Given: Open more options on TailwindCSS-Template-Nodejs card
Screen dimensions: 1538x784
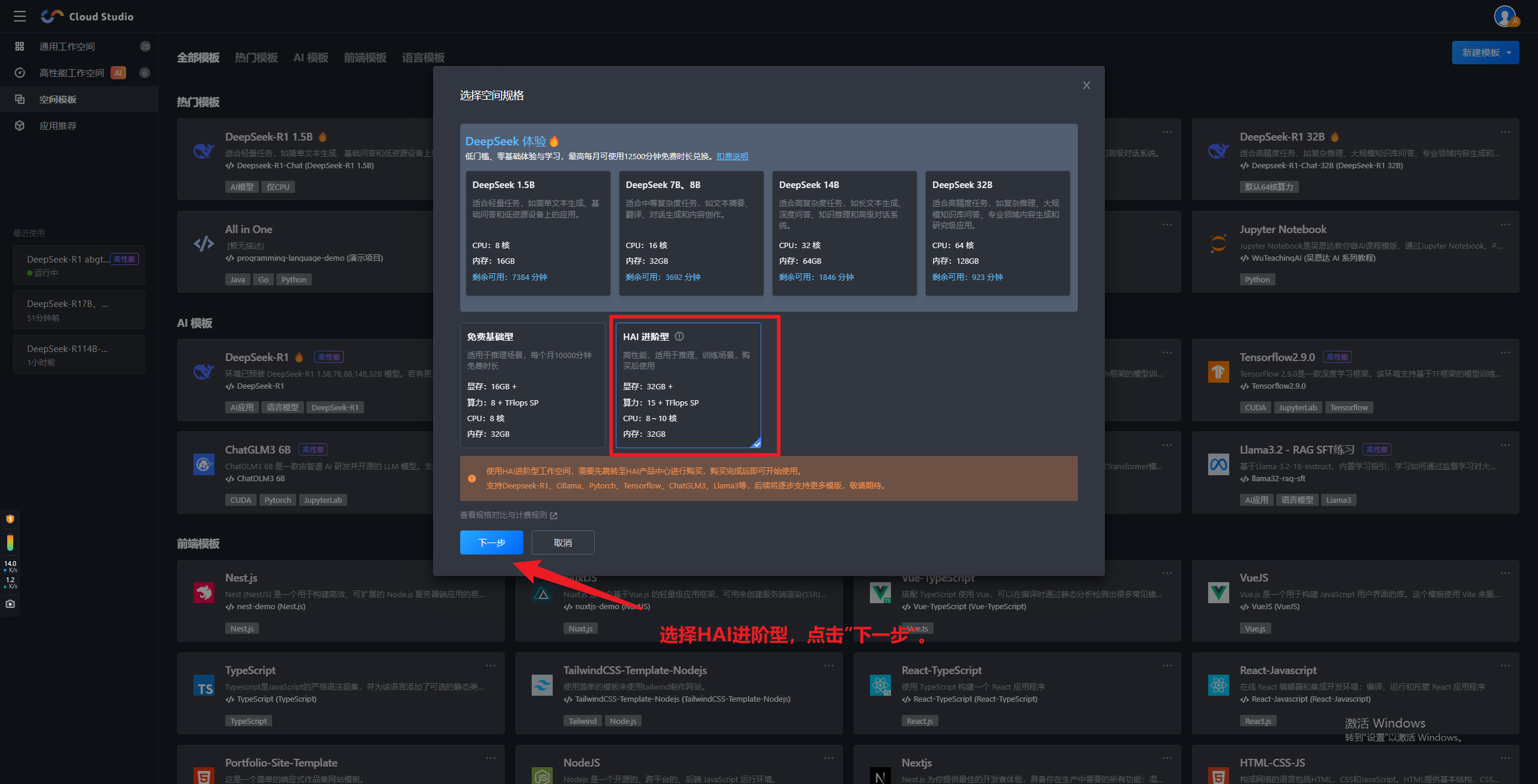Looking at the screenshot, I should pos(828,666).
